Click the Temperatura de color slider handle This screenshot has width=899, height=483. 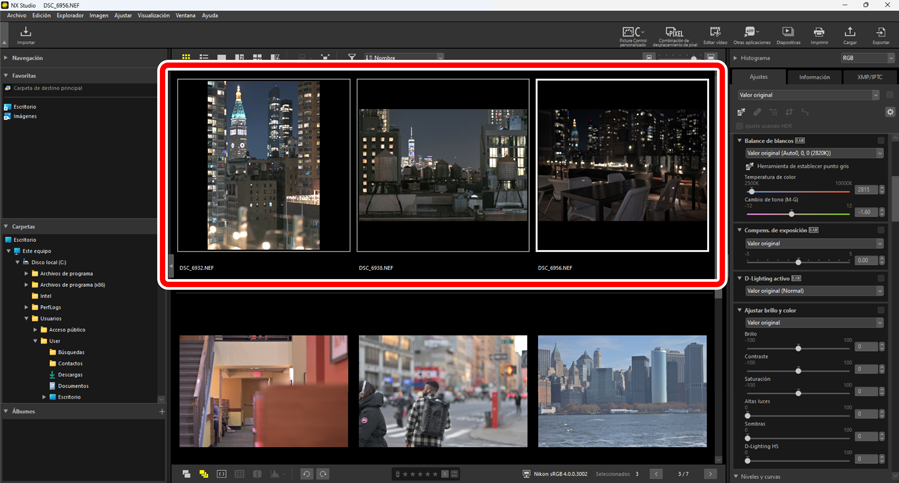tap(752, 190)
